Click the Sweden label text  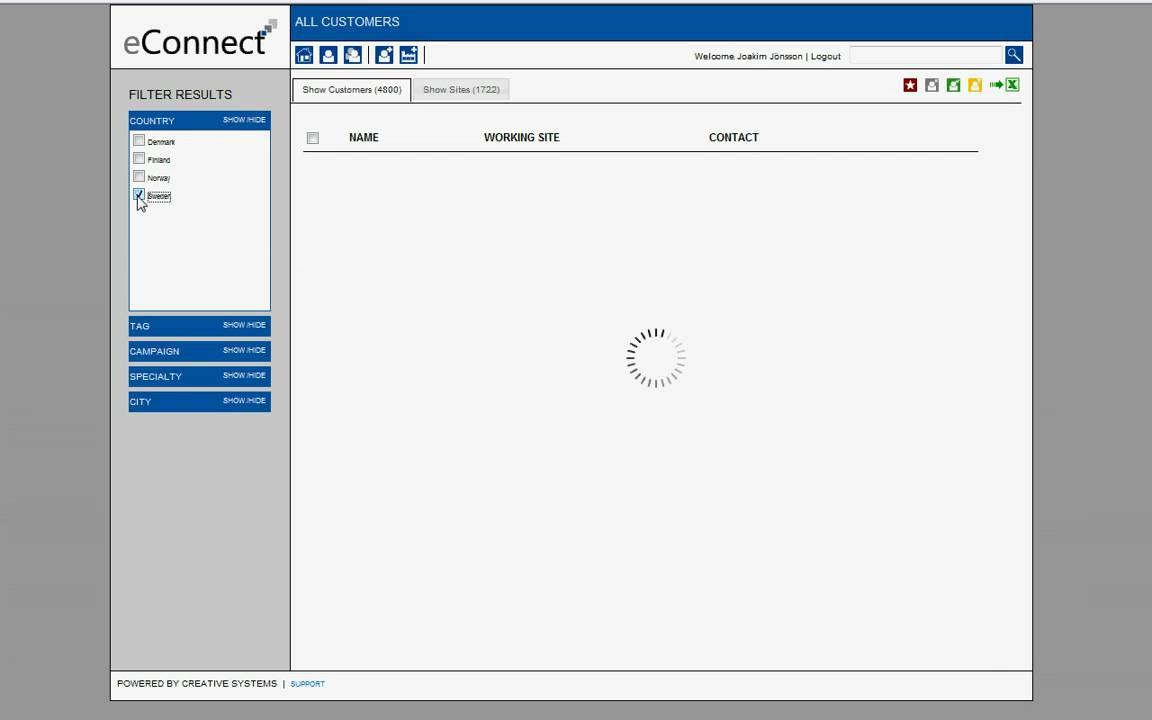(159, 196)
